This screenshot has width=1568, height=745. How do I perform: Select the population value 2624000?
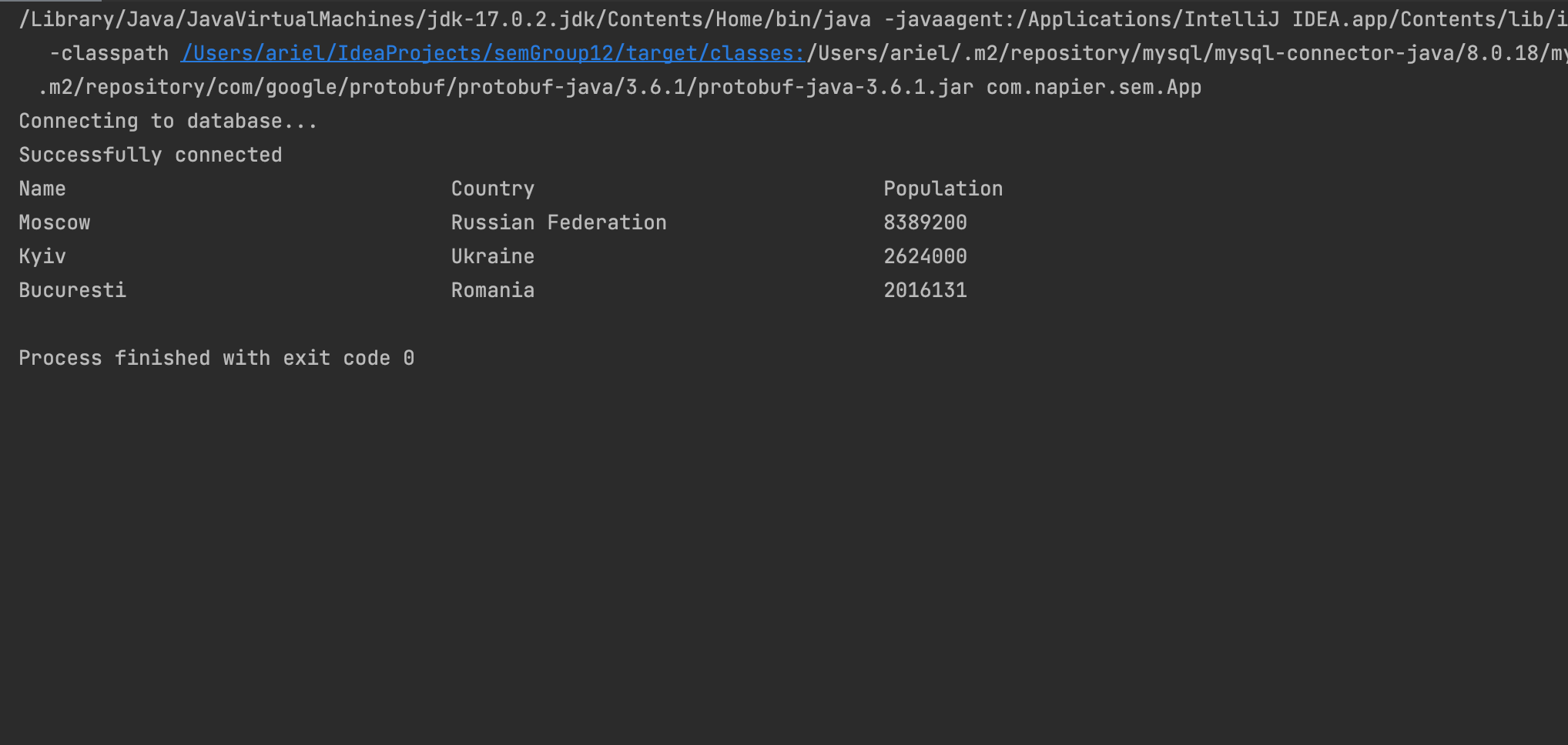click(925, 256)
